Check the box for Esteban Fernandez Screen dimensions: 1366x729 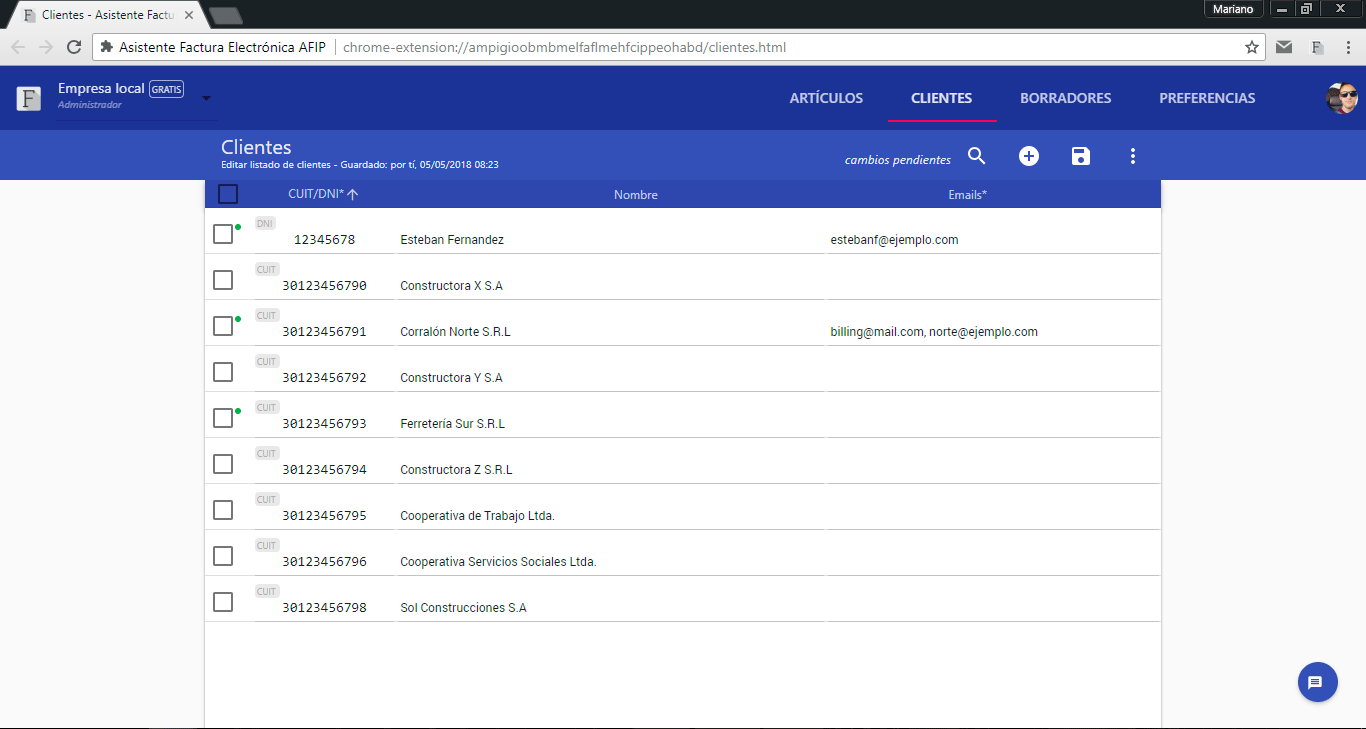pos(223,234)
